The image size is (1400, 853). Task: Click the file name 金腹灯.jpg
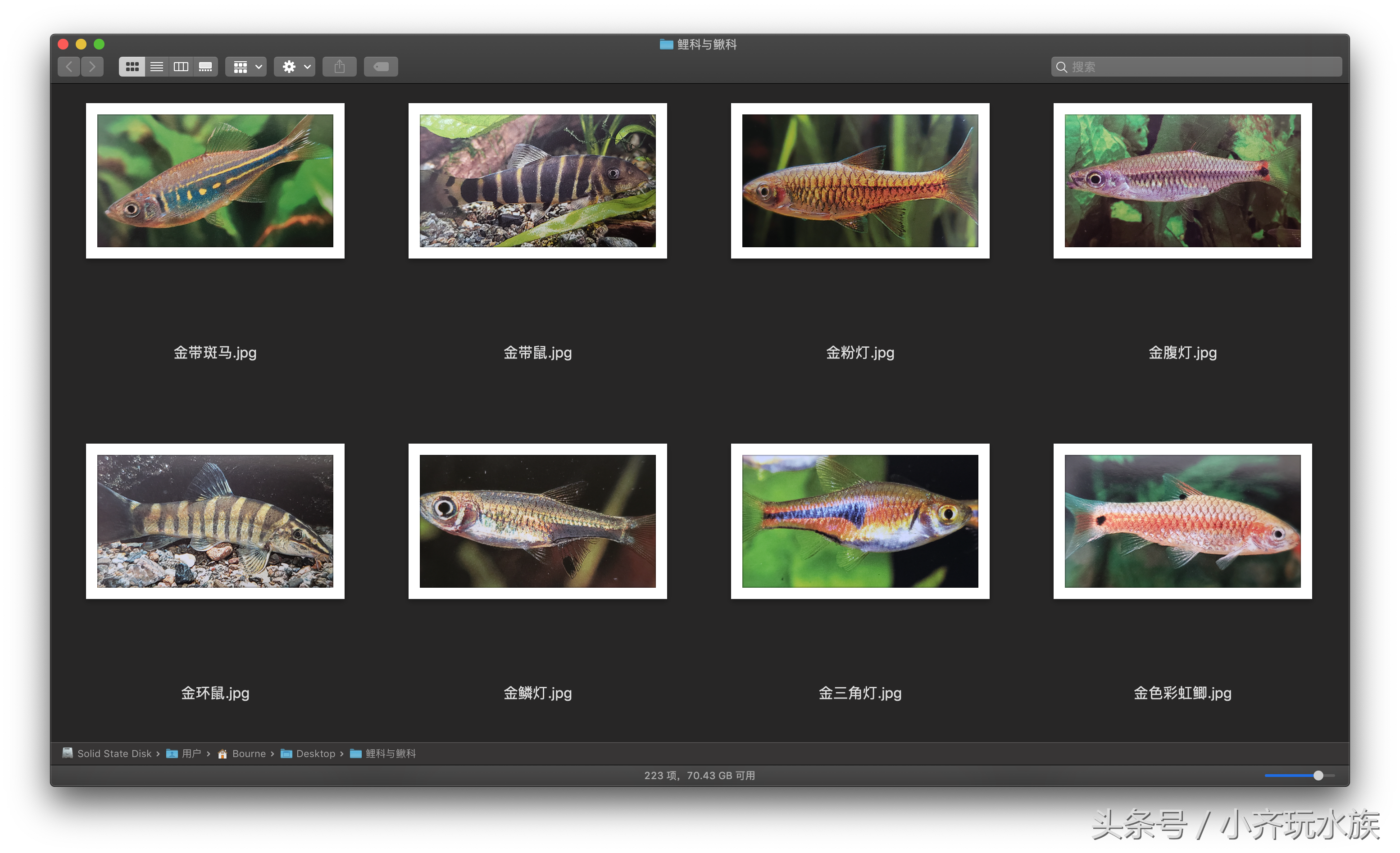[x=1183, y=353]
